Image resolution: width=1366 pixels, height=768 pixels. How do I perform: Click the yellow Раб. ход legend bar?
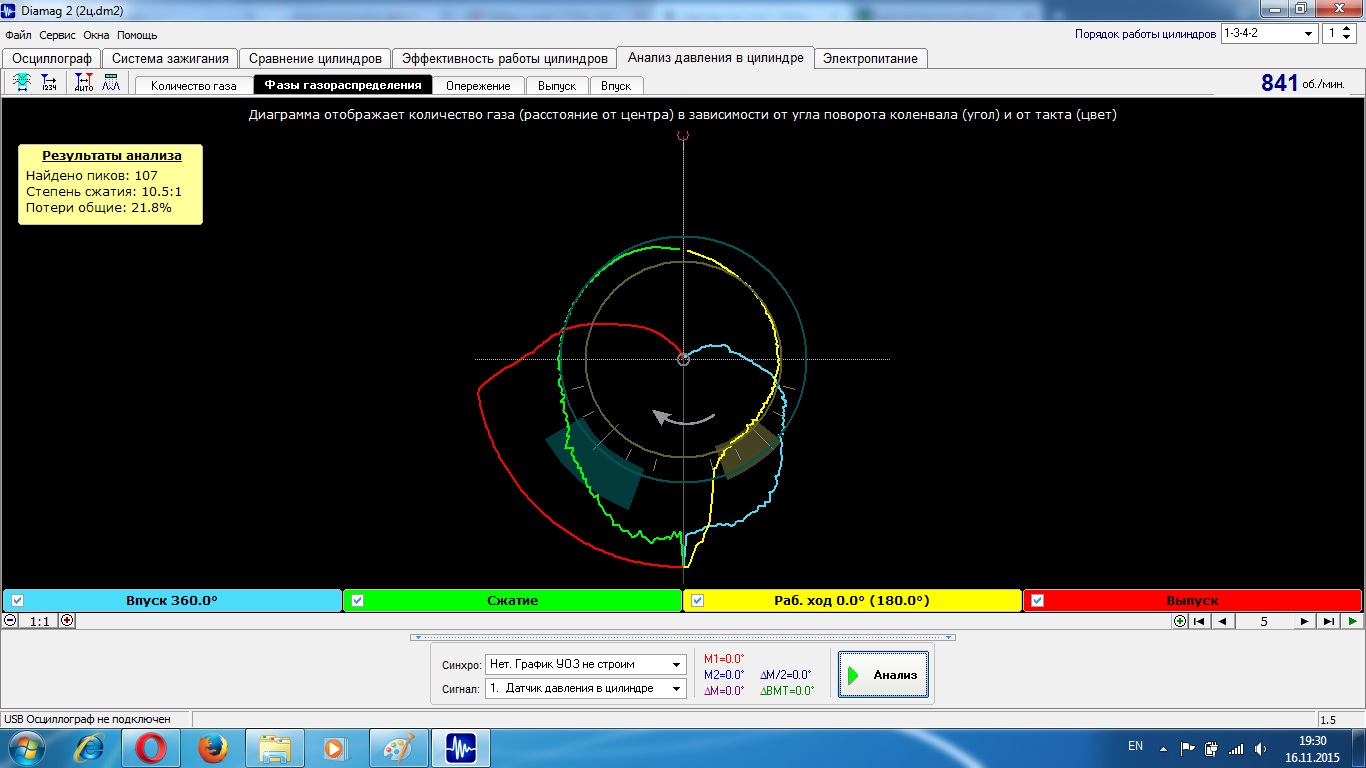pos(852,601)
